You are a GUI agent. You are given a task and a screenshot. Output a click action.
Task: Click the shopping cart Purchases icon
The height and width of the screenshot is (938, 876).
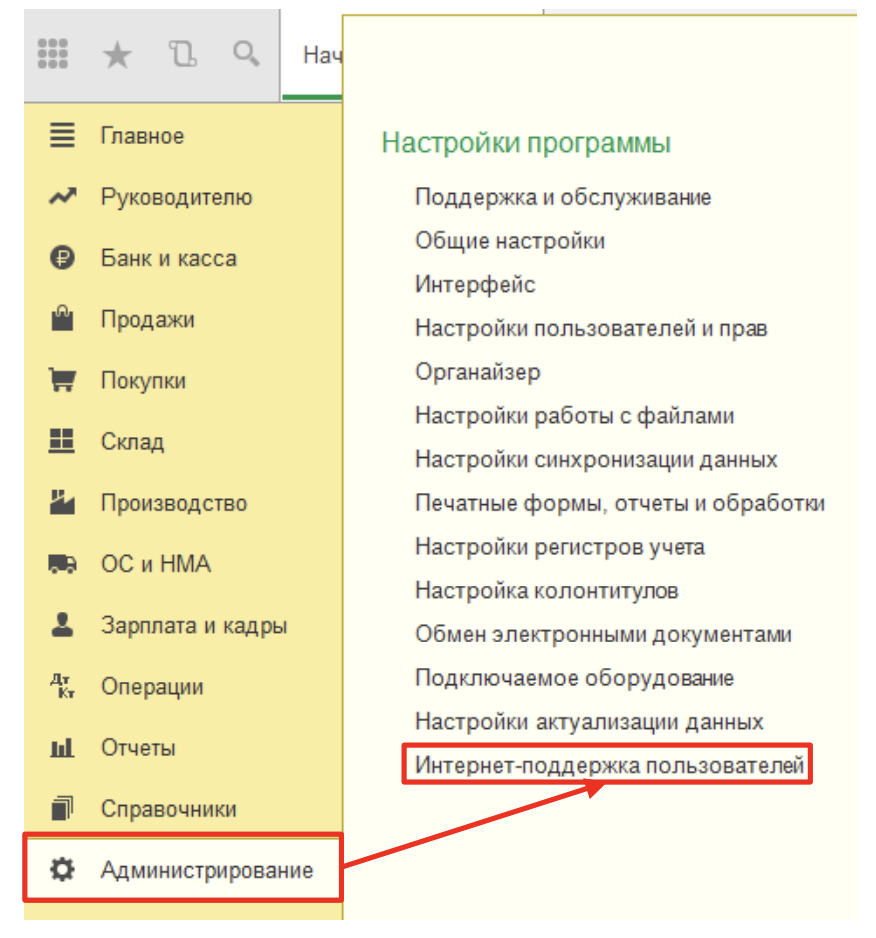tap(62, 381)
